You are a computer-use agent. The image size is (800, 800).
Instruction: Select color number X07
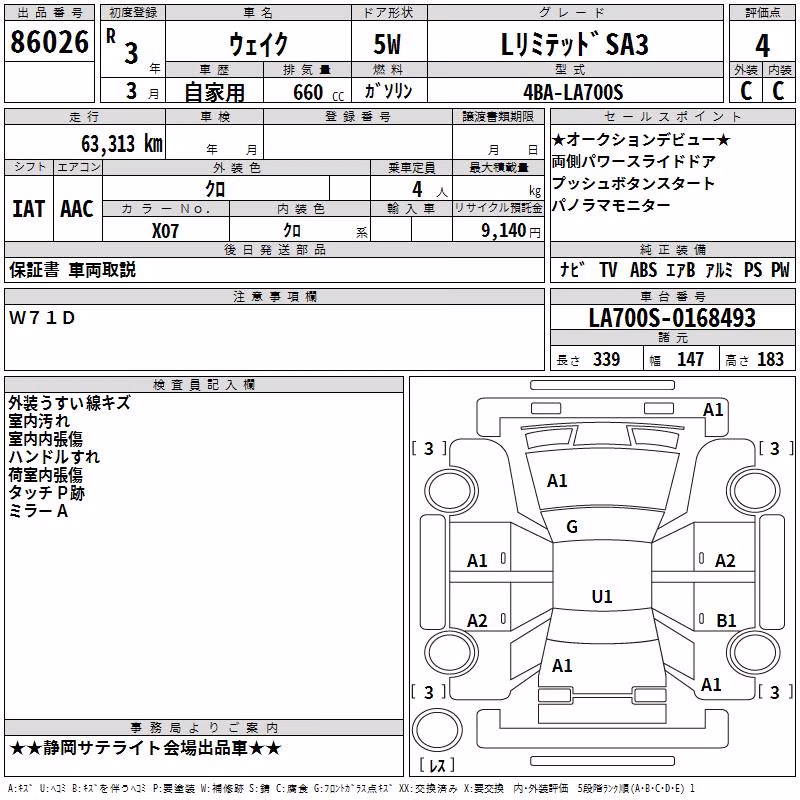click(165, 231)
